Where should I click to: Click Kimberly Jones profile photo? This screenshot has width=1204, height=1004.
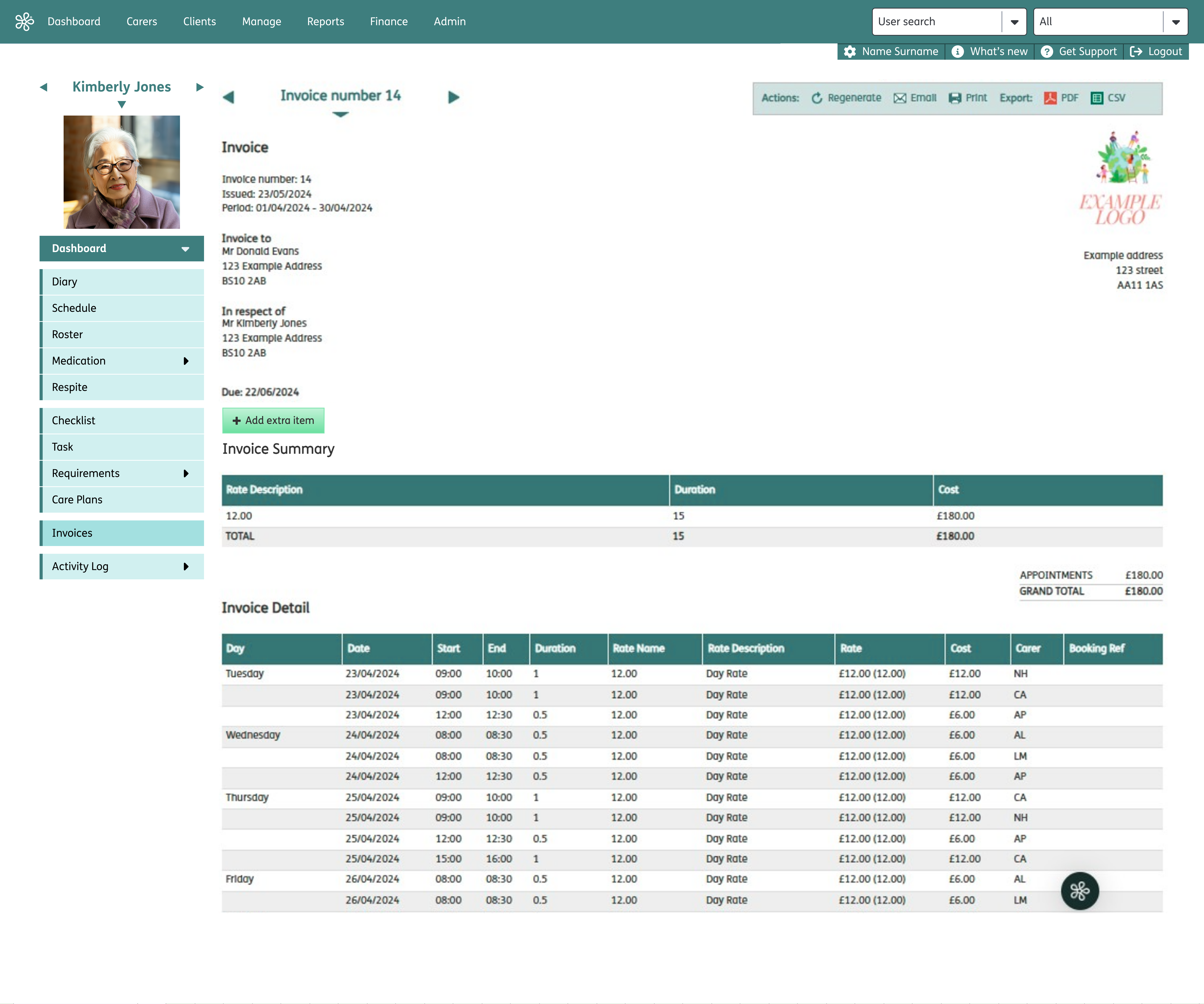pyautogui.click(x=122, y=172)
